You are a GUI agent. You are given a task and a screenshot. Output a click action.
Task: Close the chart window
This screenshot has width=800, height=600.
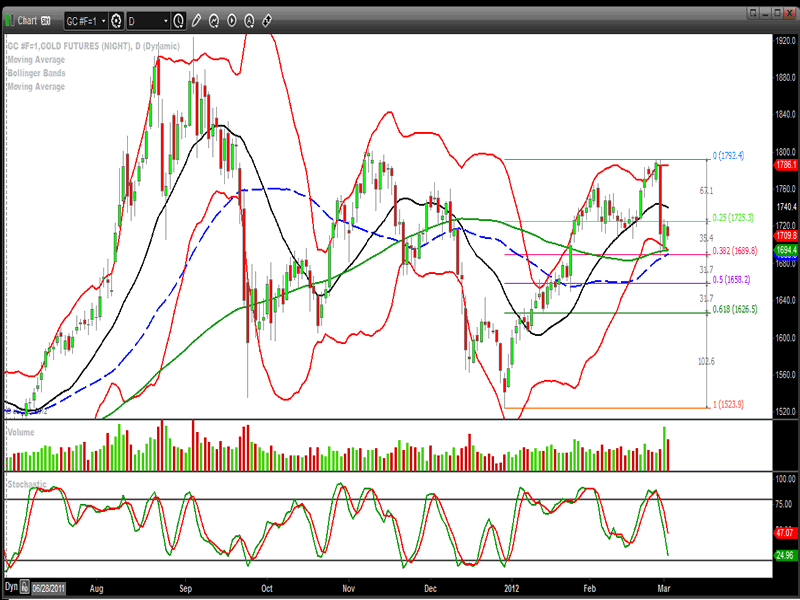click(789, 13)
